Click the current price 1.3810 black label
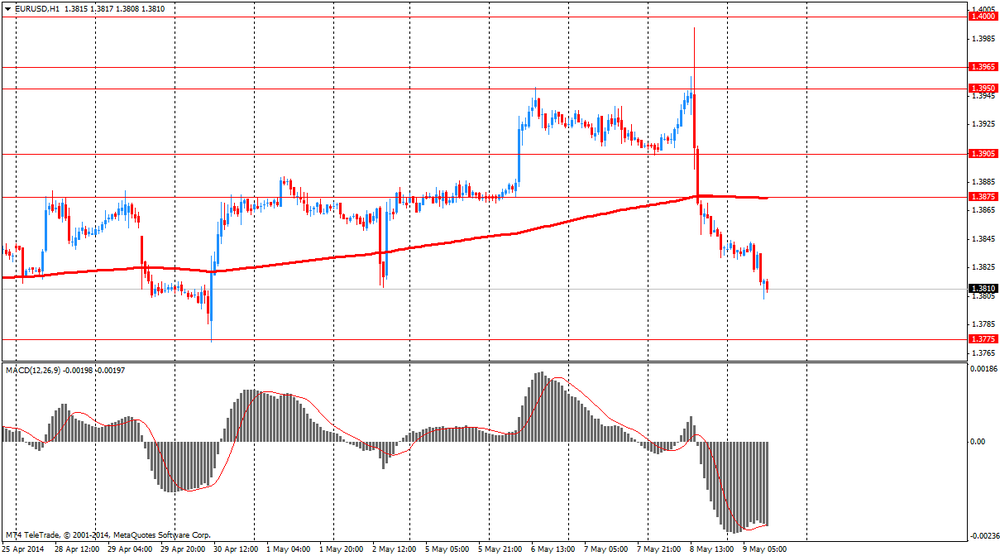Viewport: 1000px width, 556px height. click(x=983, y=289)
